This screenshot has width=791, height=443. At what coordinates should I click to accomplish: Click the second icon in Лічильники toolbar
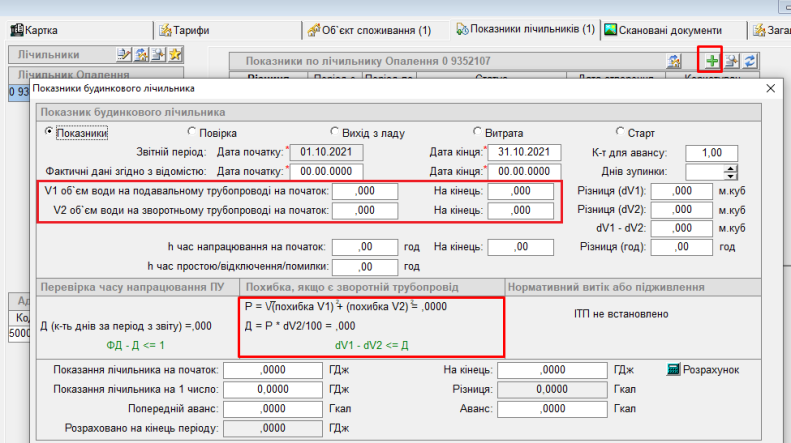pyautogui.click(x=141, y=54)
